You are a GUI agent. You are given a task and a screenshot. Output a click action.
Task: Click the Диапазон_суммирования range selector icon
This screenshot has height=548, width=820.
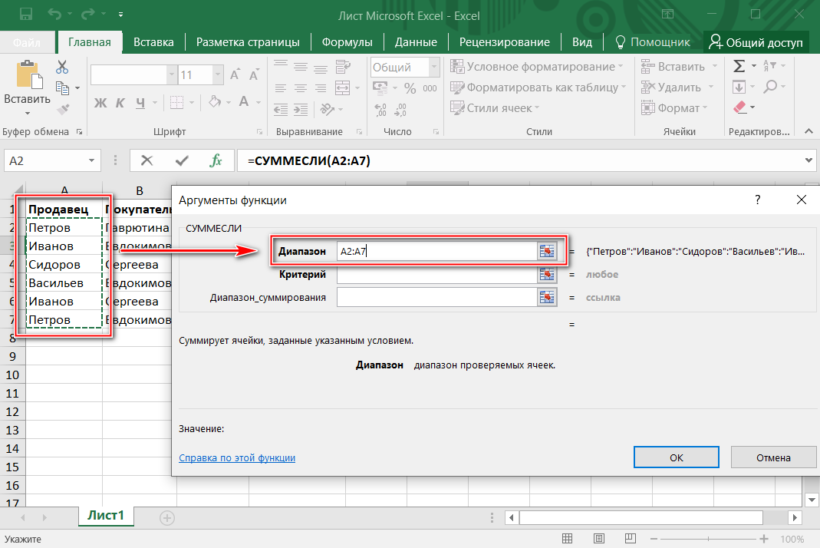547,297
